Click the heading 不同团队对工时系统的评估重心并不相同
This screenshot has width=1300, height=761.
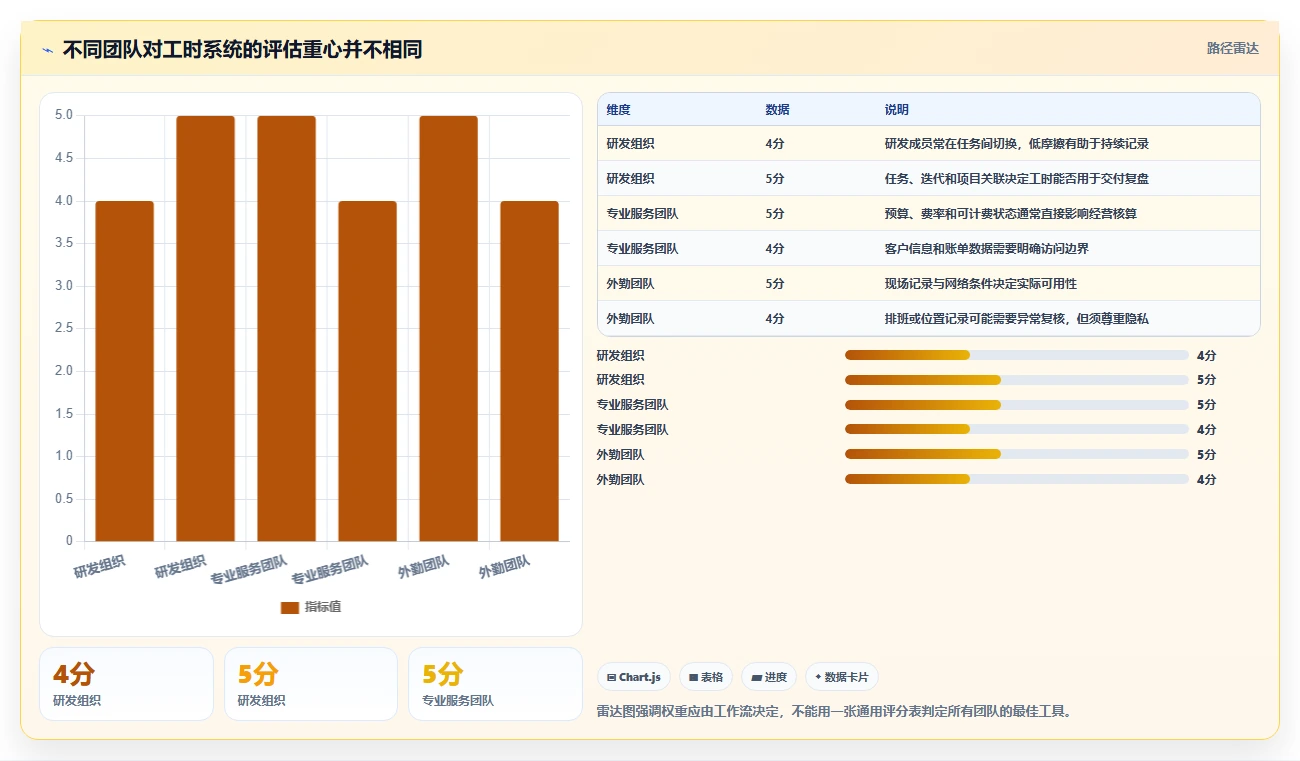click(x=242, y=50)
